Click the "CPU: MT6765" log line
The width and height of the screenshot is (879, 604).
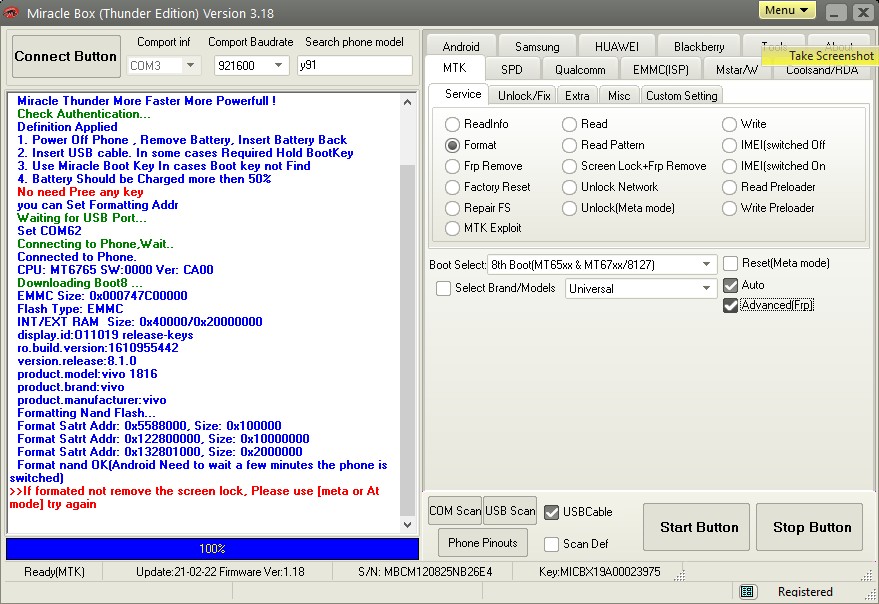[x=115, y=270]
